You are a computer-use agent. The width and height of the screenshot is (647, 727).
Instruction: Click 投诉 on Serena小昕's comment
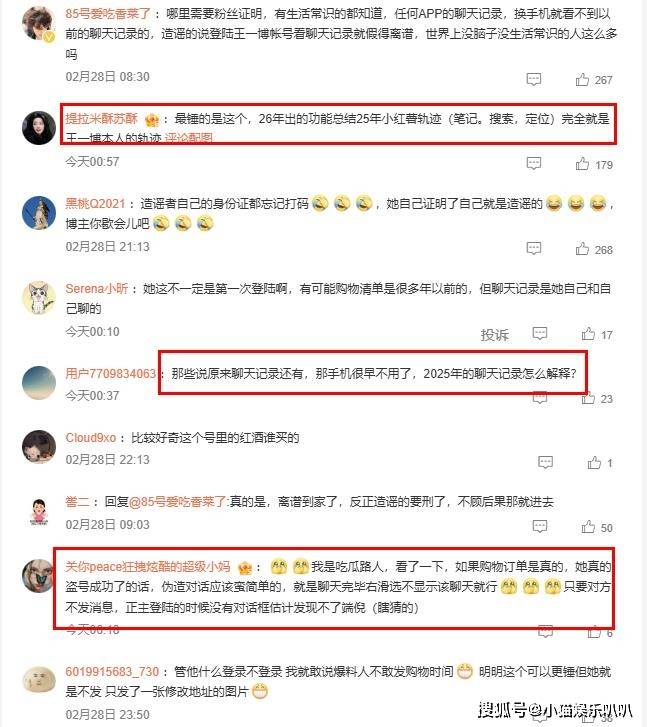coord(494,335)
